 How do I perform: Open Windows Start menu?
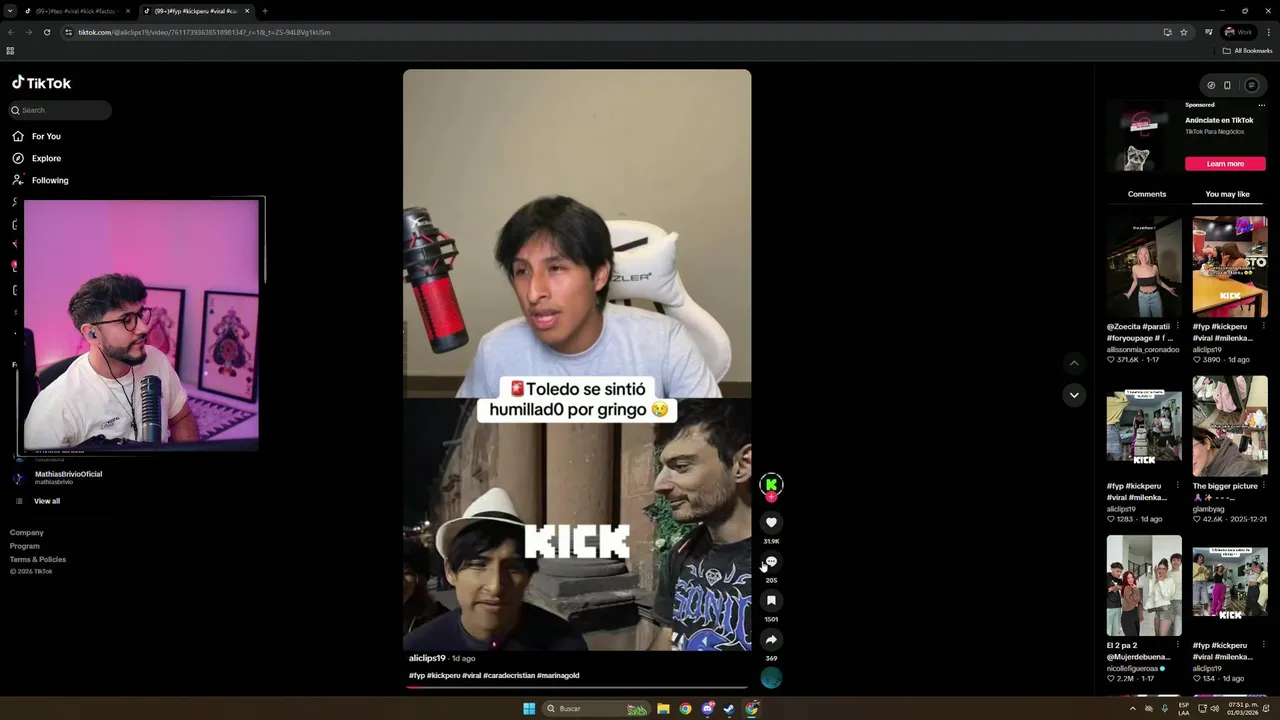click(x=529, y=709)
